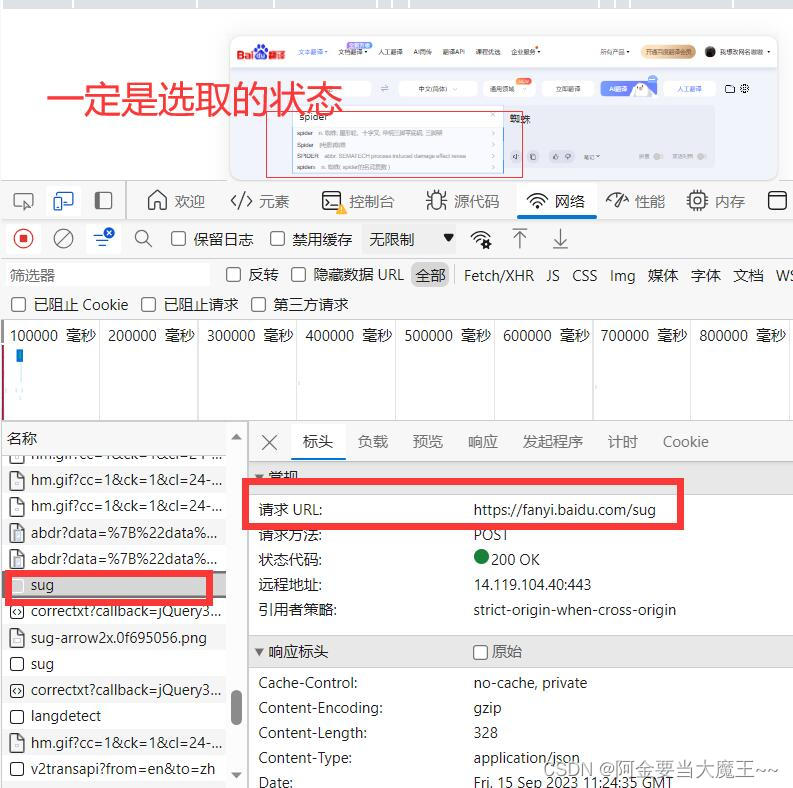Open the Initiator (发起程序) detail tab
Viewport: 793px width, 788px height.
point(553,442)
